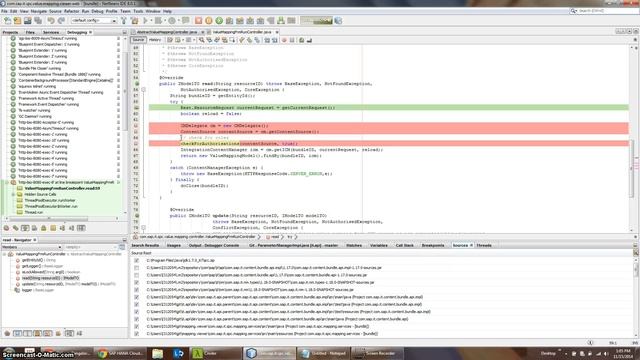Image resolution: width=640 pixels, height=360 pixels.
Task: Click the last icon in editor toolbar
Action: point(309,40)
